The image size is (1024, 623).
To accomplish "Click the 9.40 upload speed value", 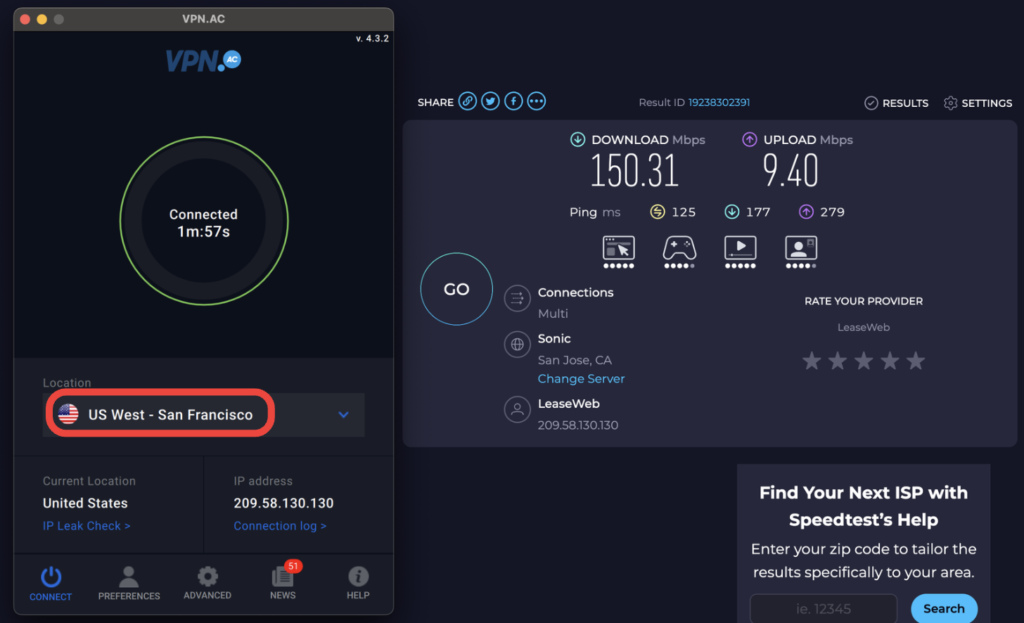I will click(x=790, y=171).
